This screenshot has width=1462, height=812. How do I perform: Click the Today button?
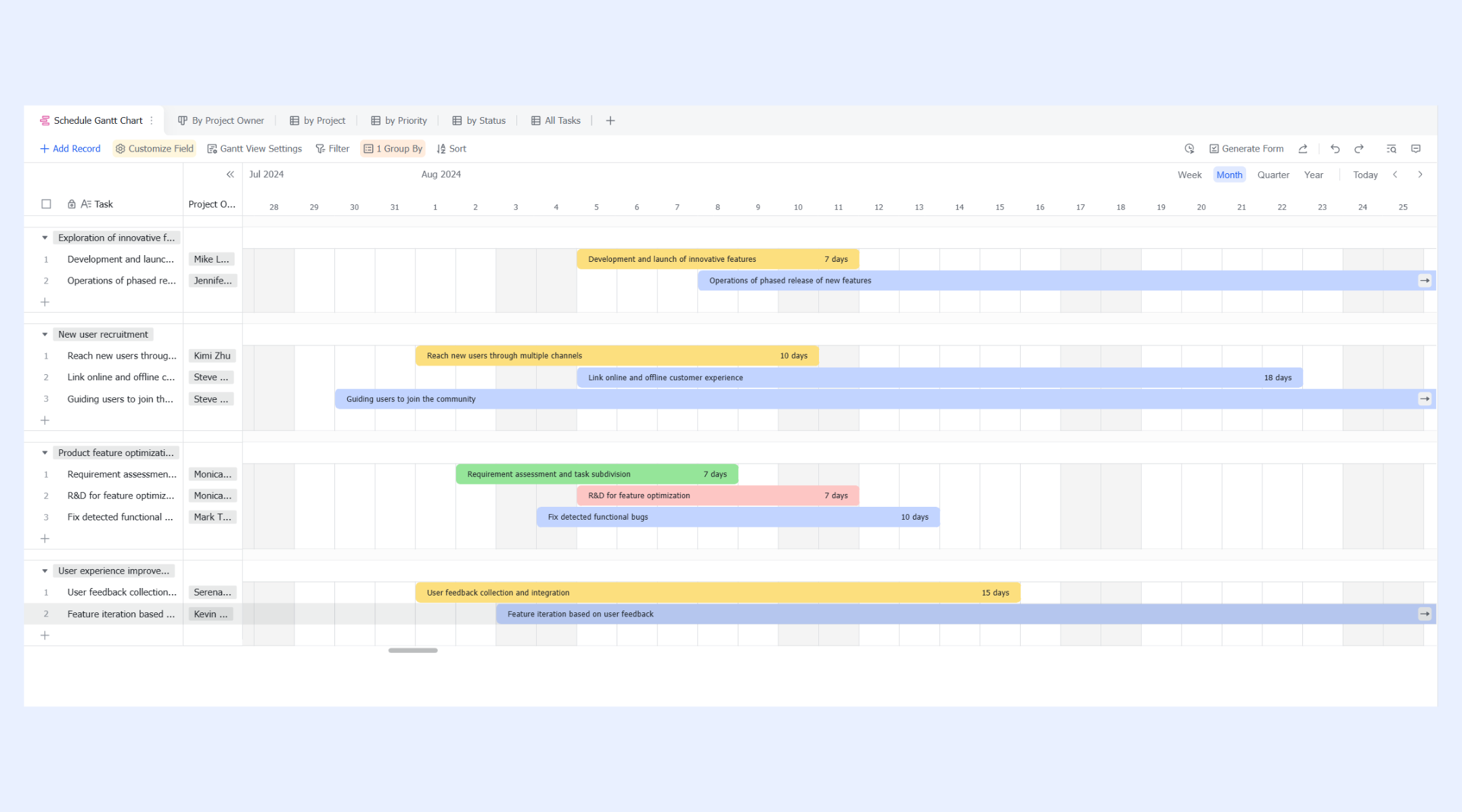[x=1365, y=175]
